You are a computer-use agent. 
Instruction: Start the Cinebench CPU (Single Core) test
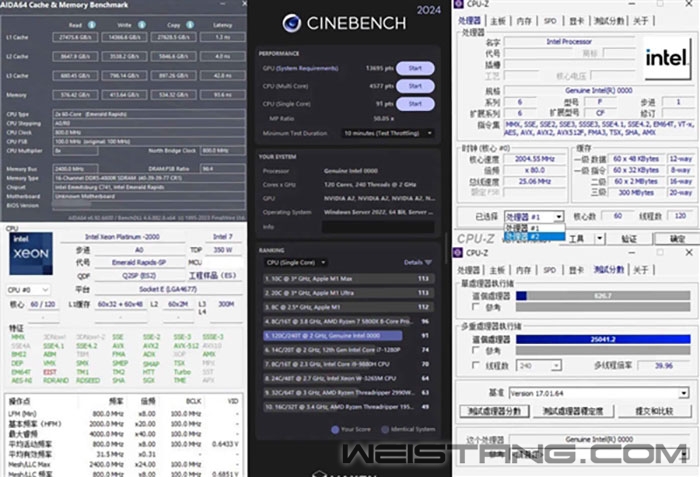[x=415, y=104]
